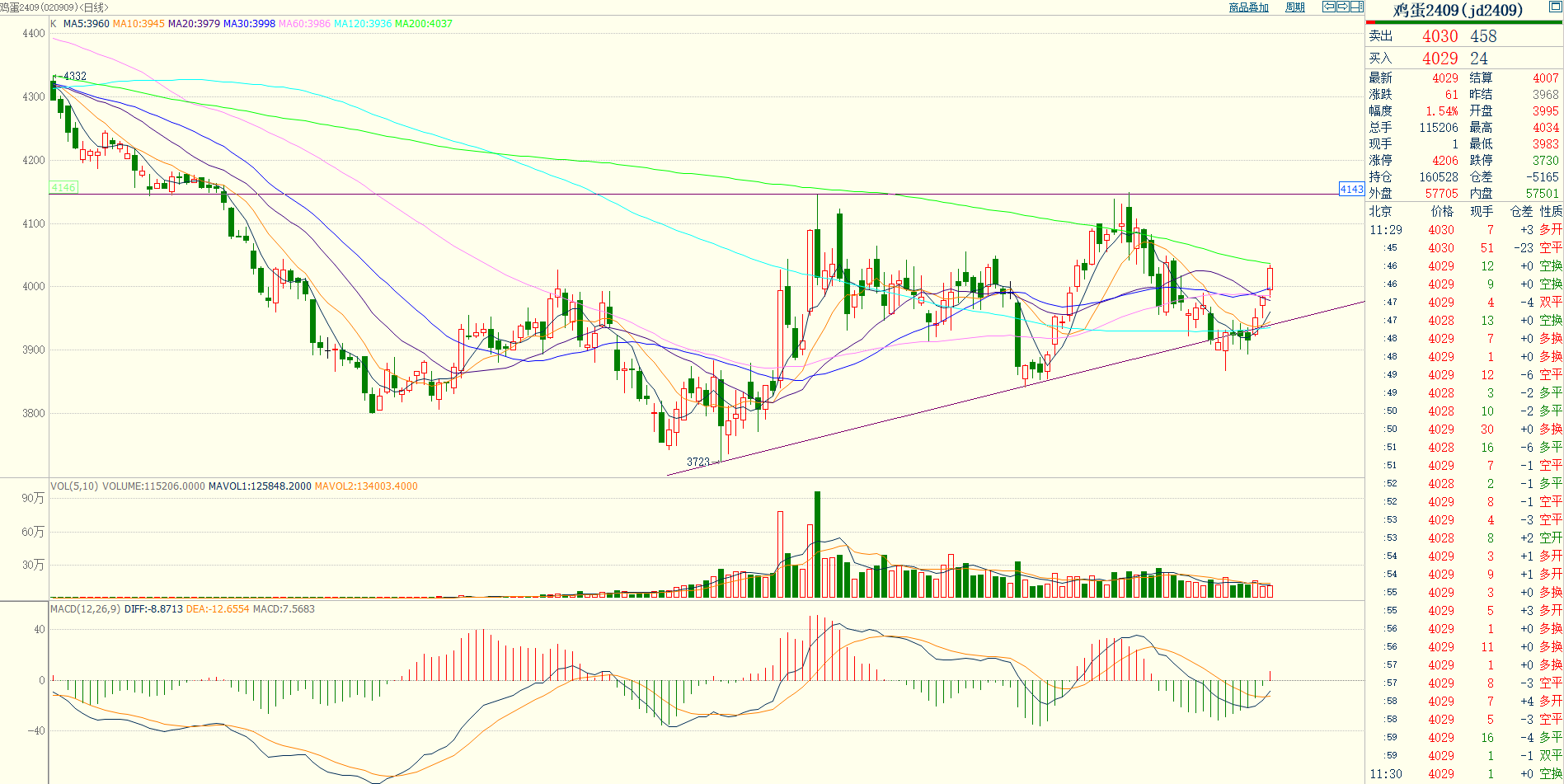Click the -40 MACD axis label
The height and width of the screenshot is (784, 1564).
coord(35,731)
